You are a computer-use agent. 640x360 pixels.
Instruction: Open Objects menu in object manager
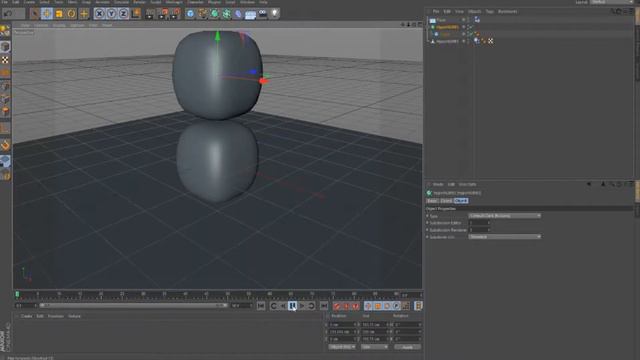474,11
